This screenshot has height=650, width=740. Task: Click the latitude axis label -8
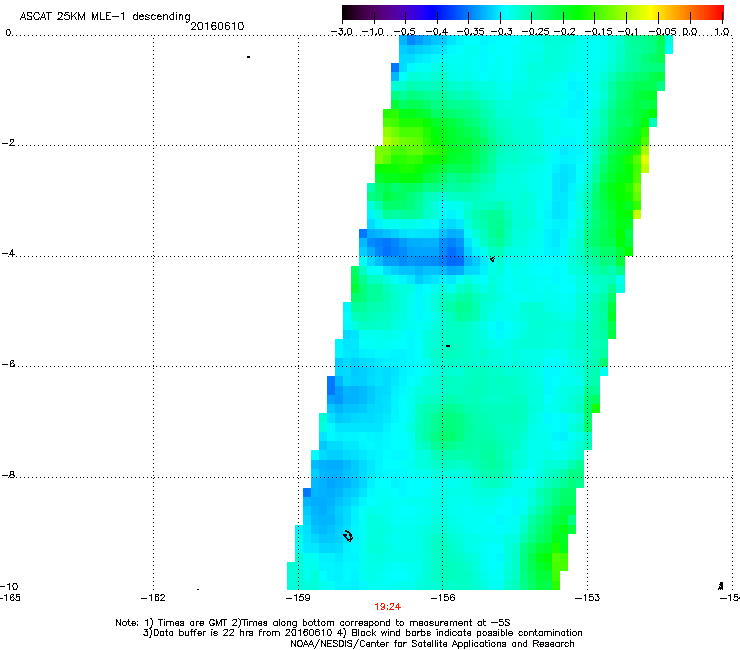pos(8,474)
